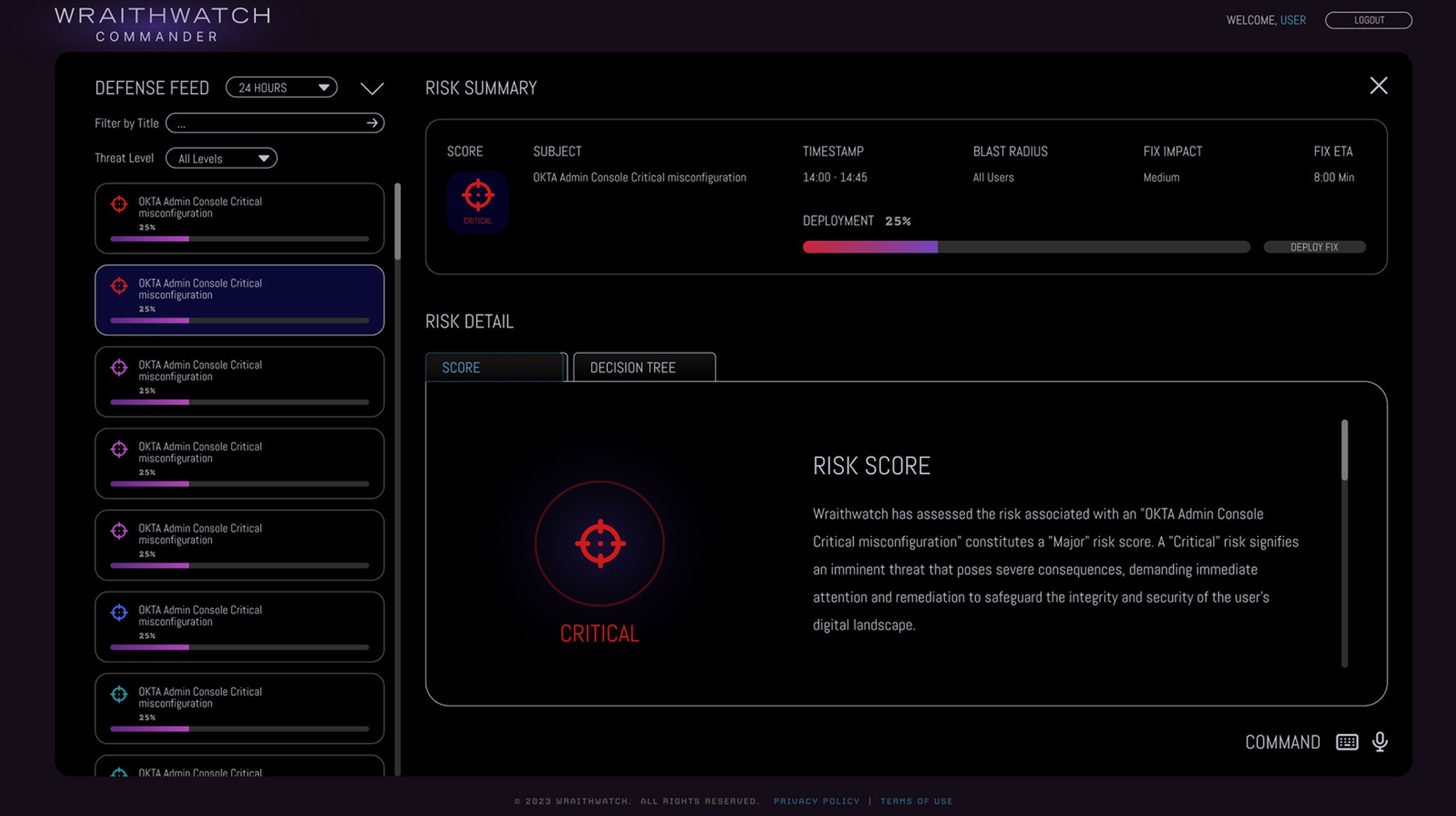Click the large critical crosshair in Risk Score
The height and width of the screenshot is (816, 1456).
(x=600, y=544)
